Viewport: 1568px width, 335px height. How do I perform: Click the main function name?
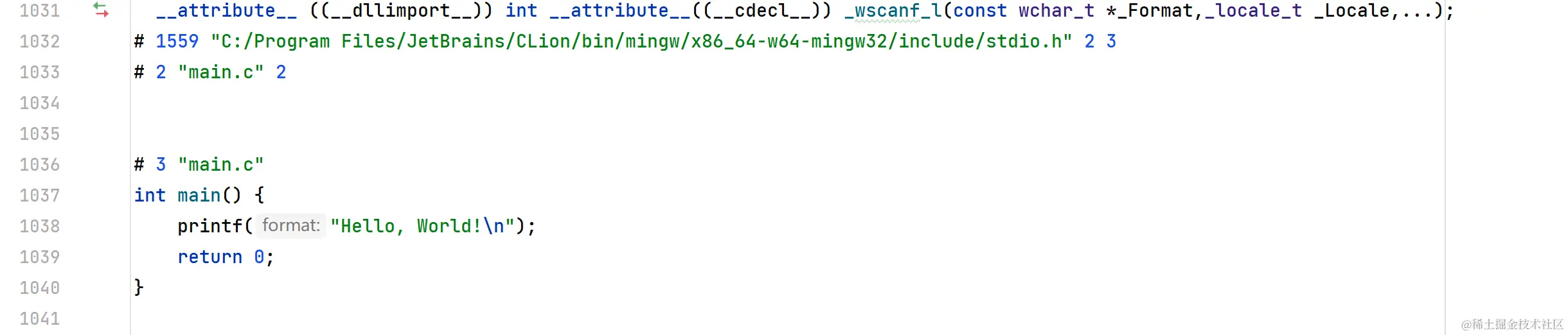(x=199, y=195)
